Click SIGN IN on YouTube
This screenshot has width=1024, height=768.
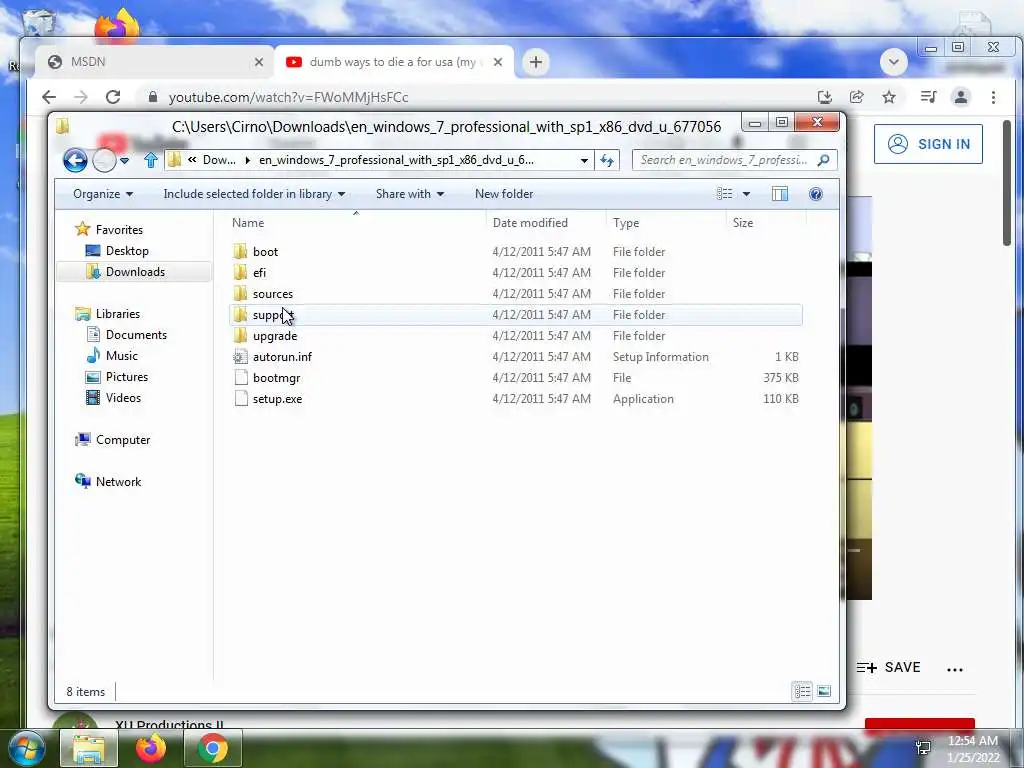[928, 144]
